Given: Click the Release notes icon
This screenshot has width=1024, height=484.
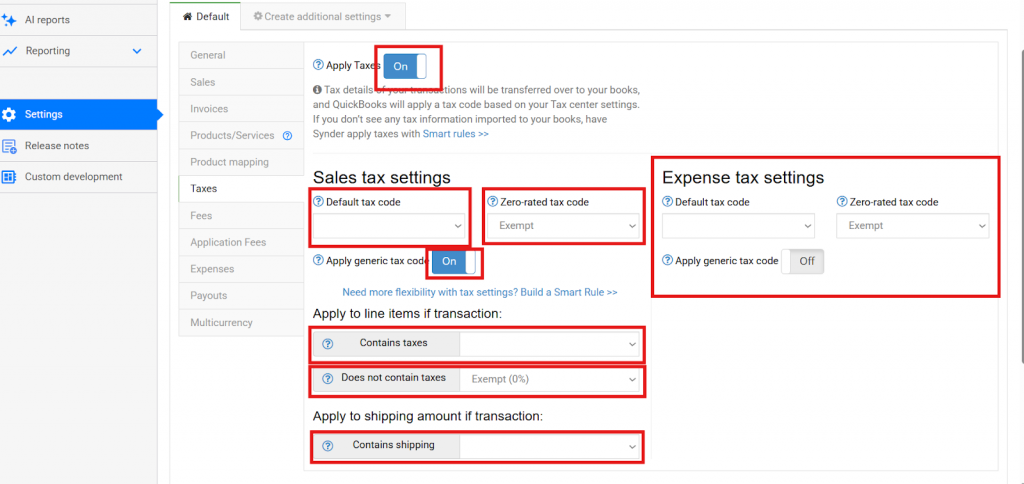Looking at the screenshot, I should click(9, 146).
